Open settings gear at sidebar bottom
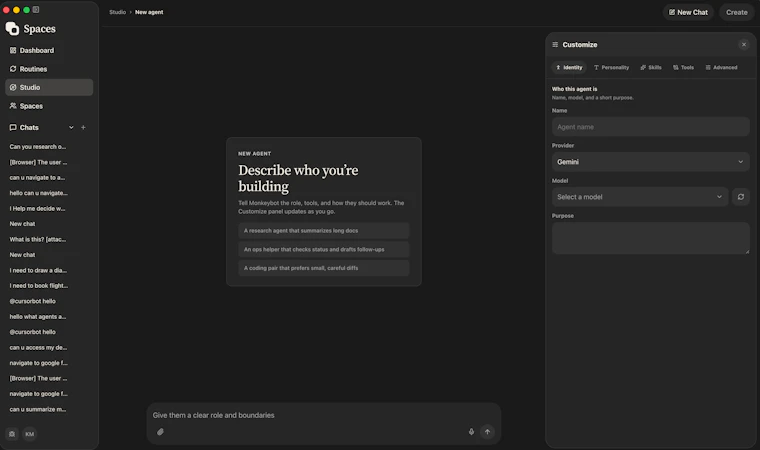The height and width of the screenshot is (450, 760). [12, 434]
